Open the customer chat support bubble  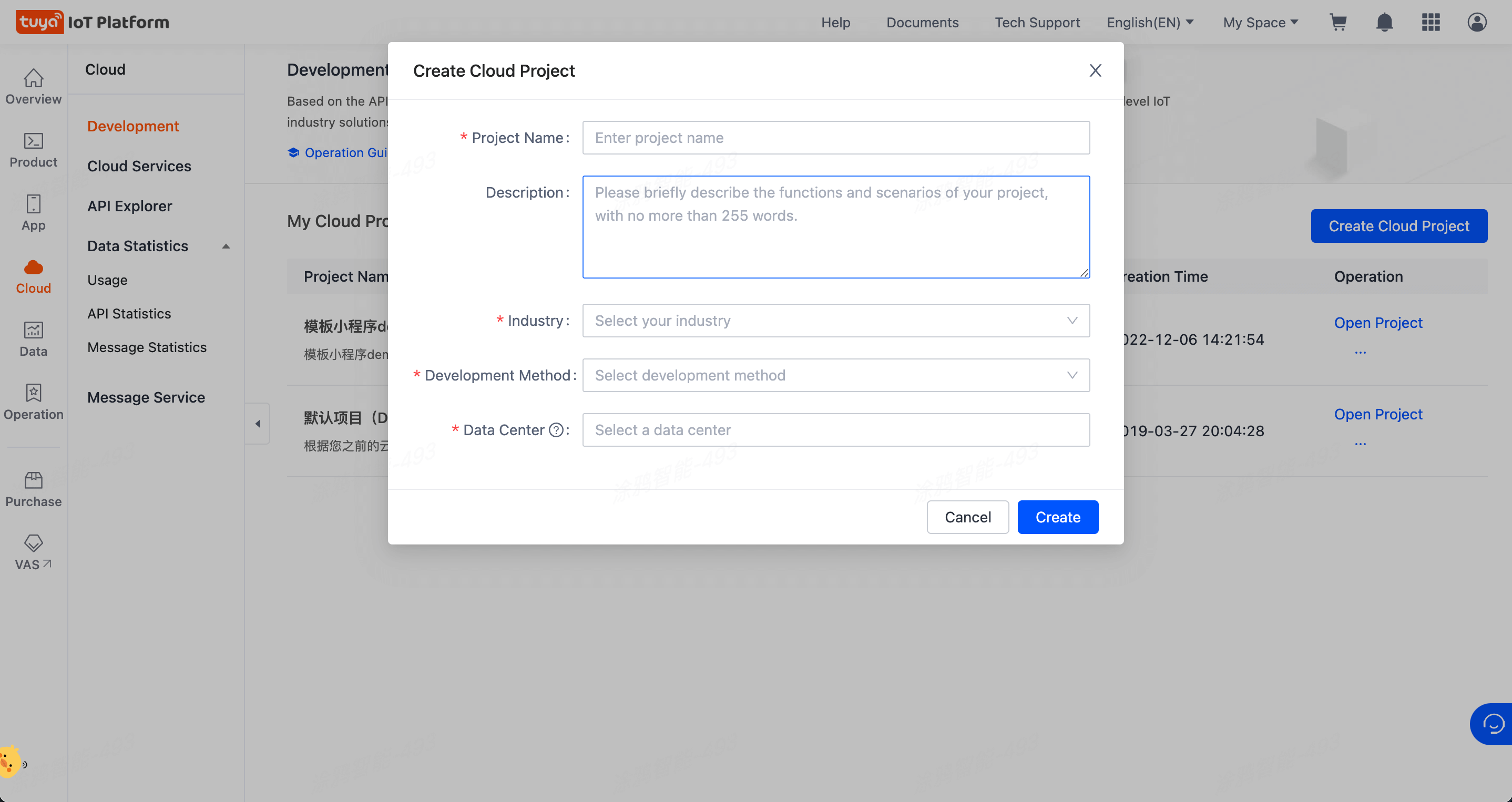1493,723
